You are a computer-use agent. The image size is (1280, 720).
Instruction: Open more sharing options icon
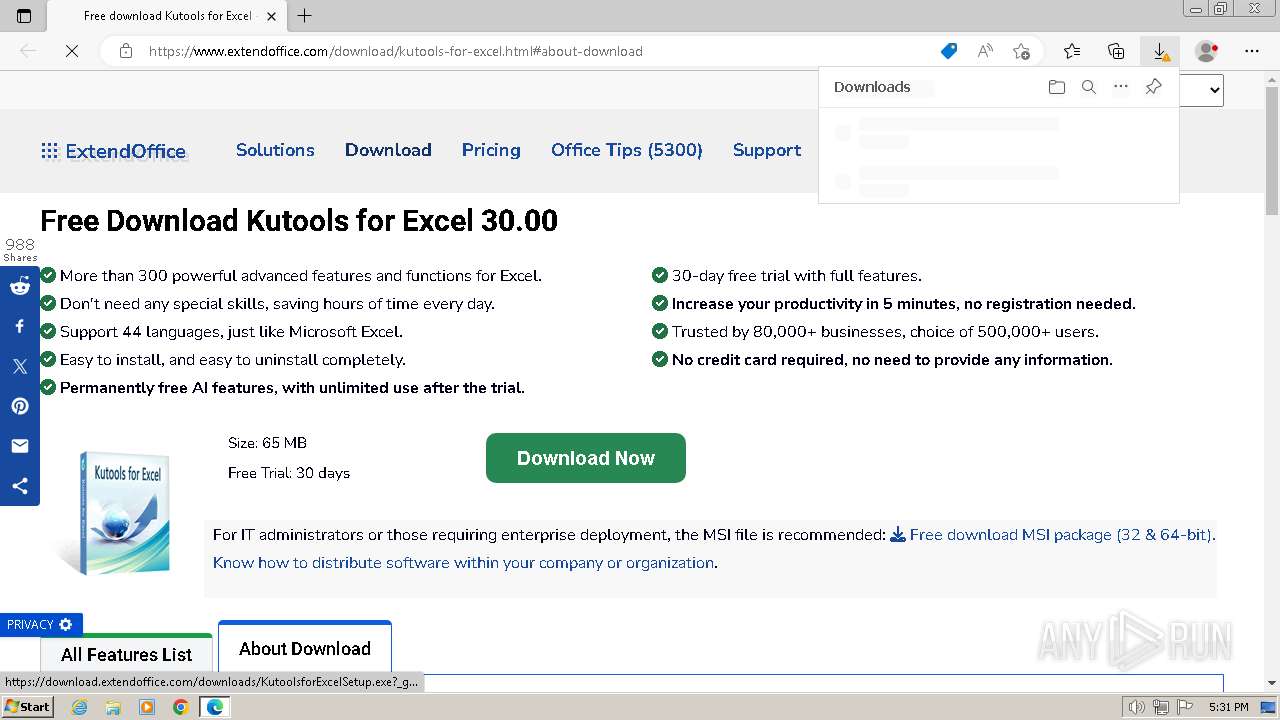(20, 486)
